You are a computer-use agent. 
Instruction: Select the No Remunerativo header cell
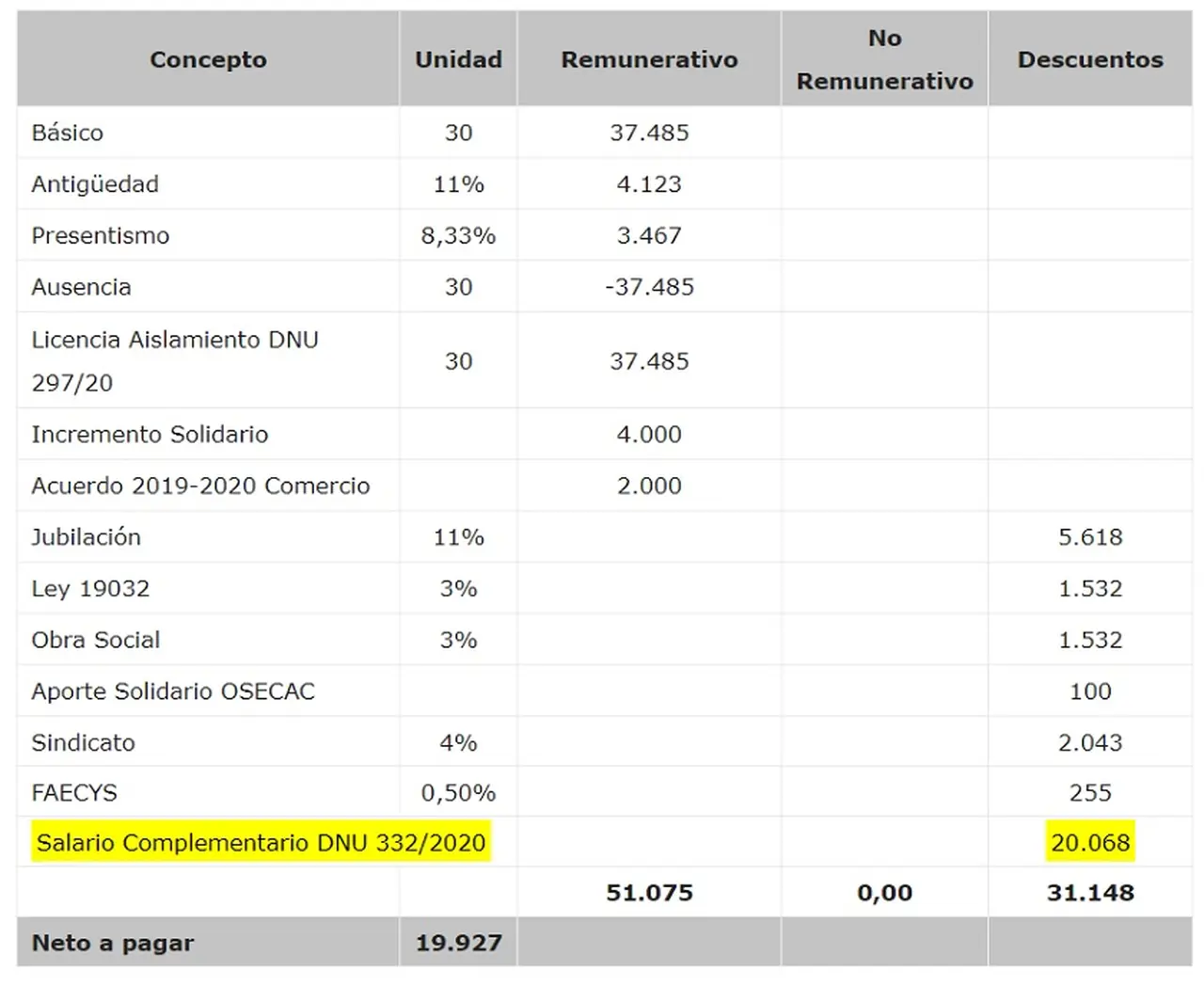click(884, 59)
